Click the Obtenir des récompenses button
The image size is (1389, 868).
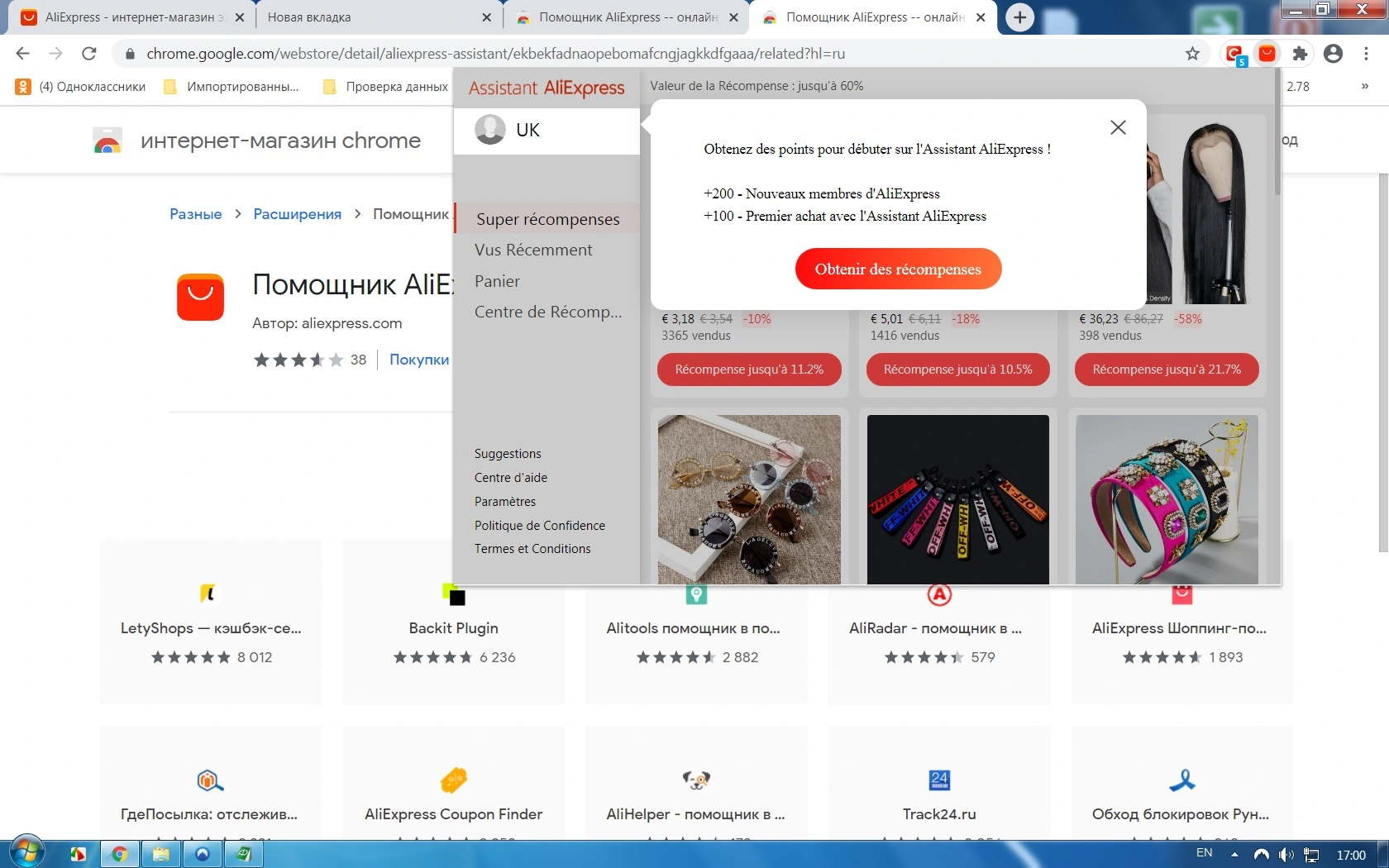[x=898, y=269]
